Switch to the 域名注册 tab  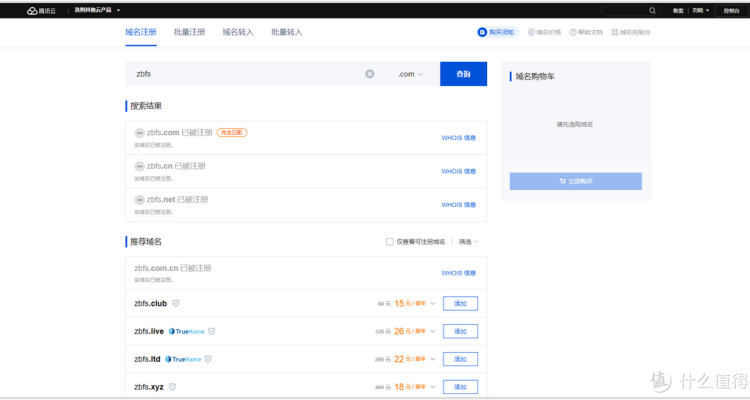(x=141, y=32)
